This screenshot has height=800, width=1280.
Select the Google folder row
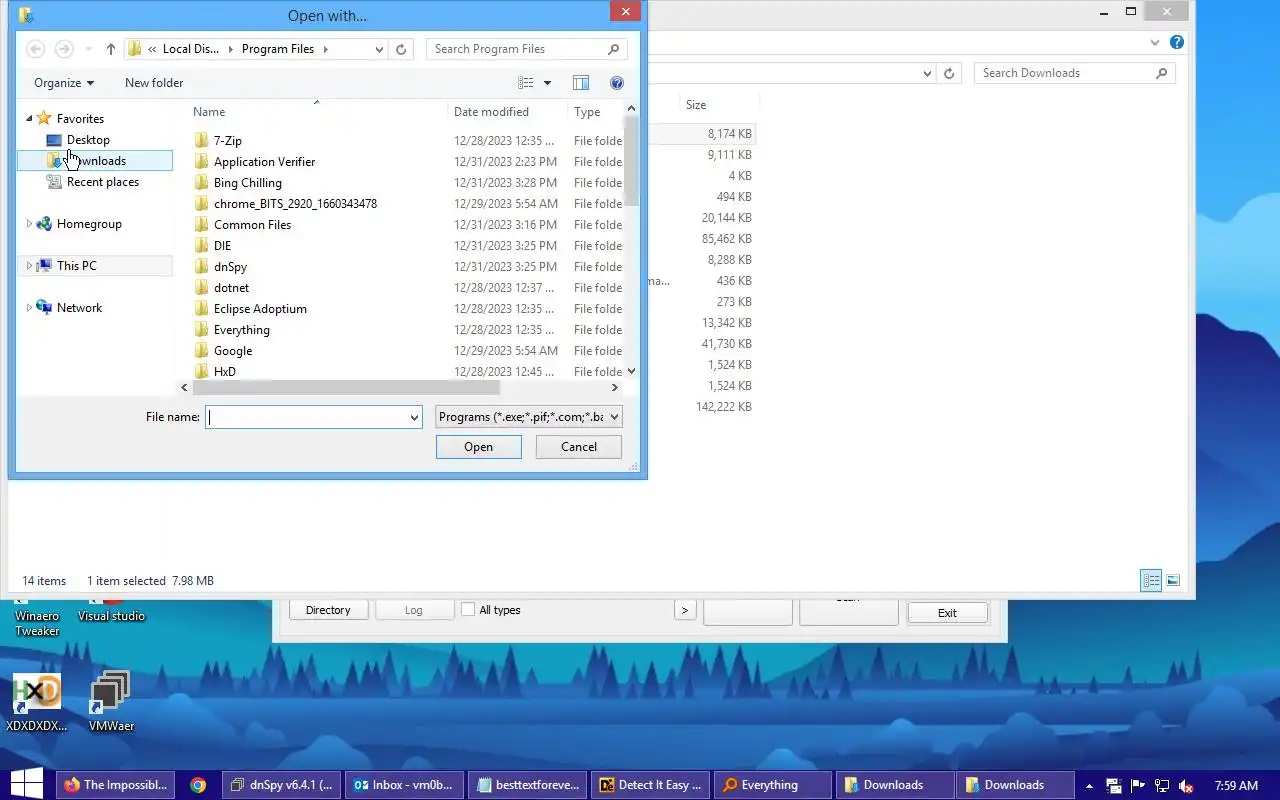[x=233, y=351]
